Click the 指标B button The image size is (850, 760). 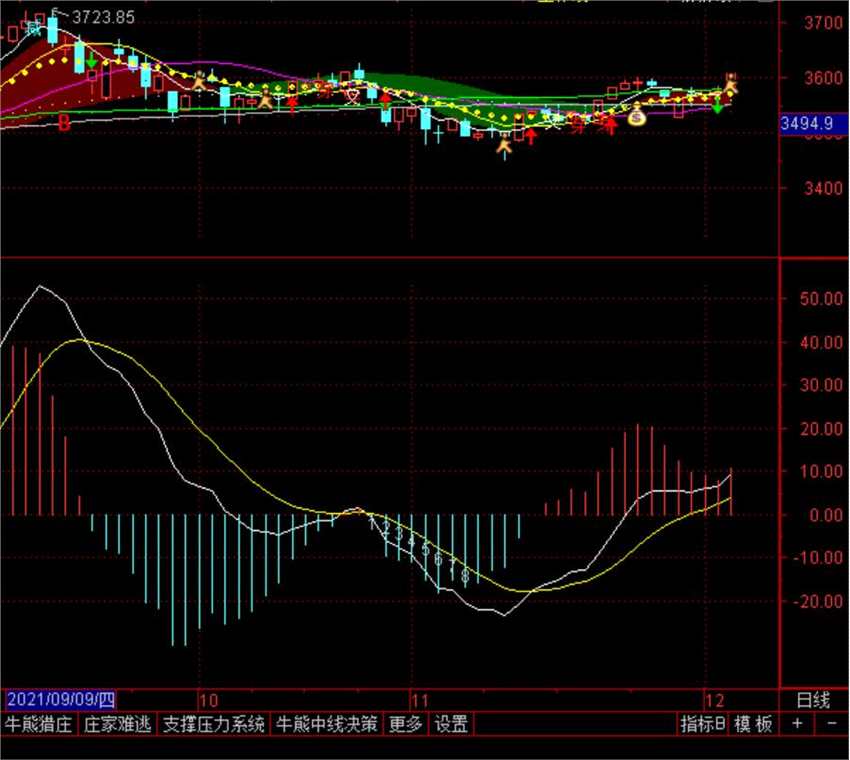(703, 724)
